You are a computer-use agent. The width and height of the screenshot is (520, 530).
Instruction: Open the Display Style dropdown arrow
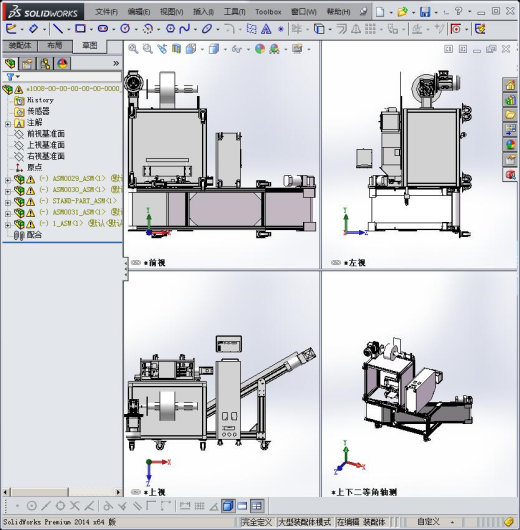224,50
